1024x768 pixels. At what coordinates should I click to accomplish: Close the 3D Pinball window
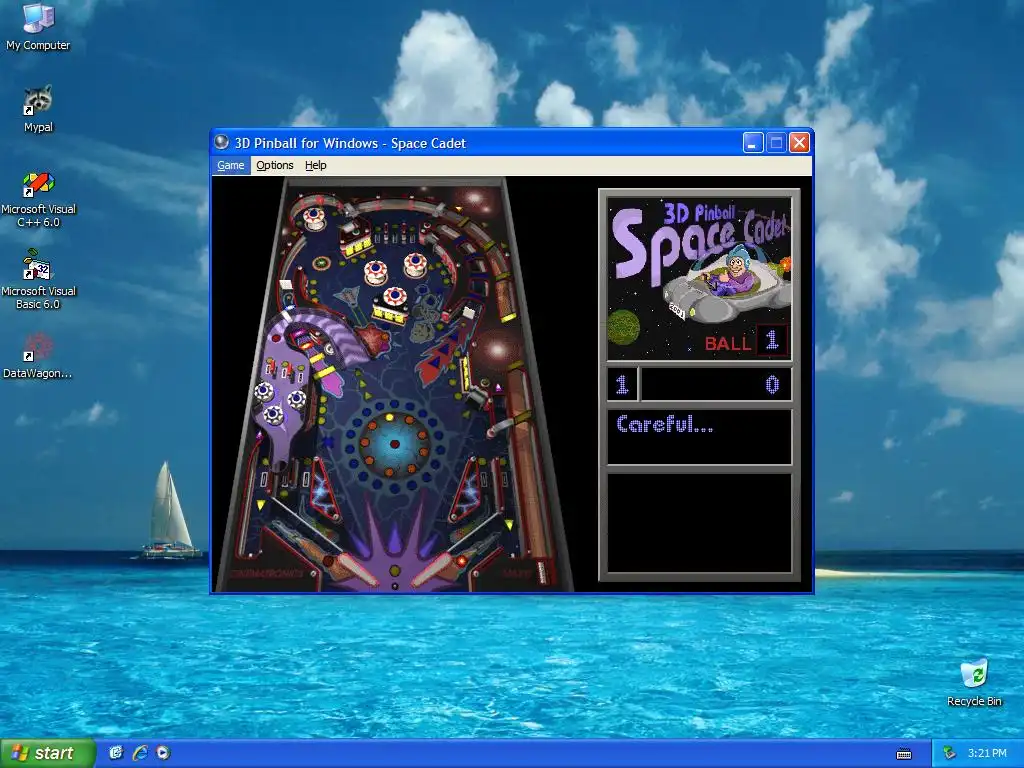[x=799, y=142]
